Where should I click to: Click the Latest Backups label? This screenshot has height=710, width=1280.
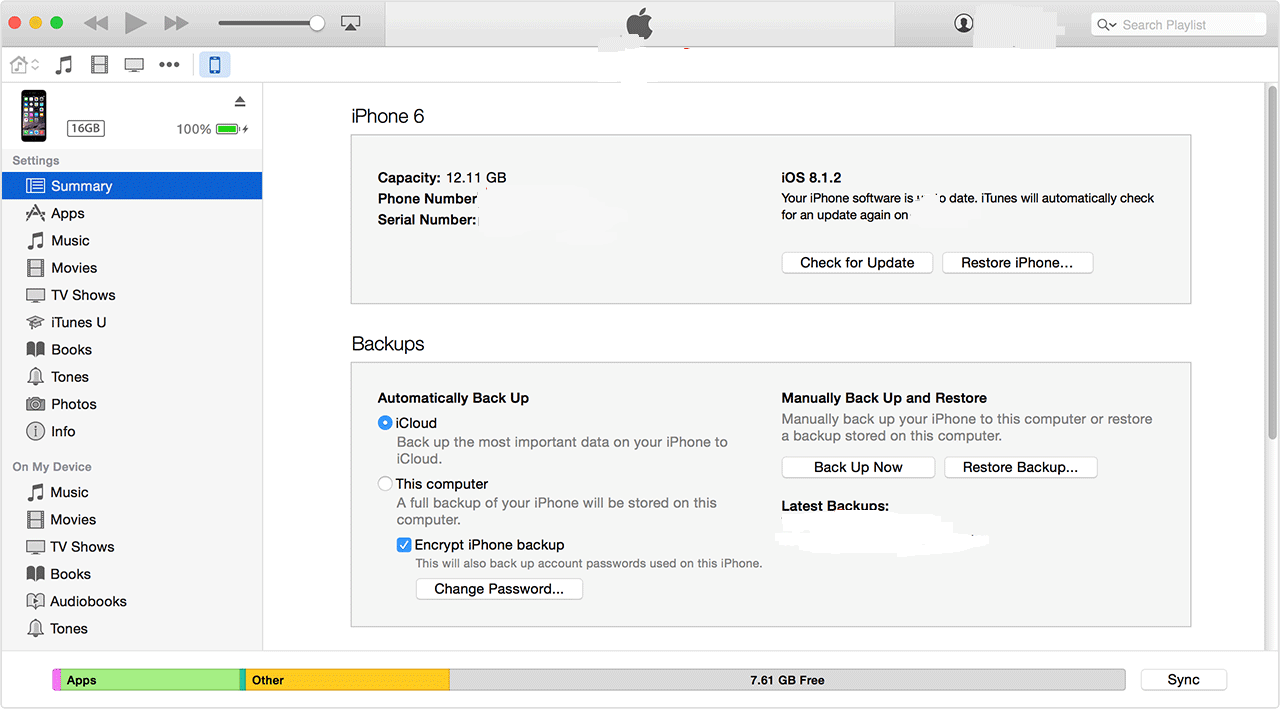[x=835, y=506]
